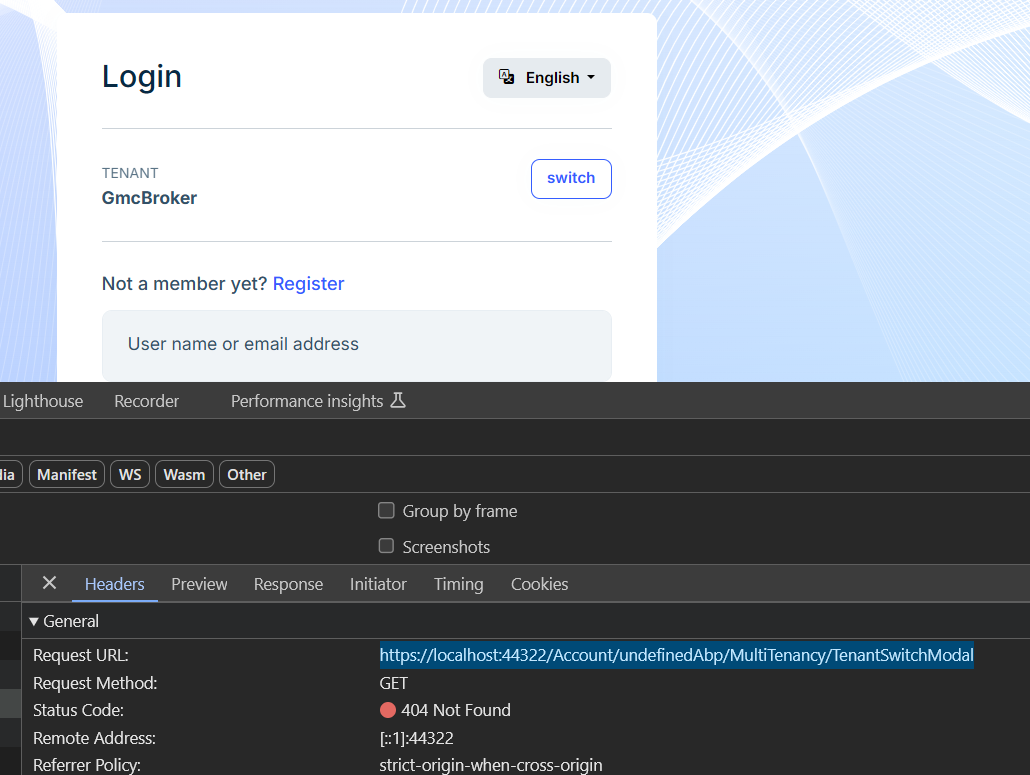
Task: Click the language translate icon
Action: 507,77
